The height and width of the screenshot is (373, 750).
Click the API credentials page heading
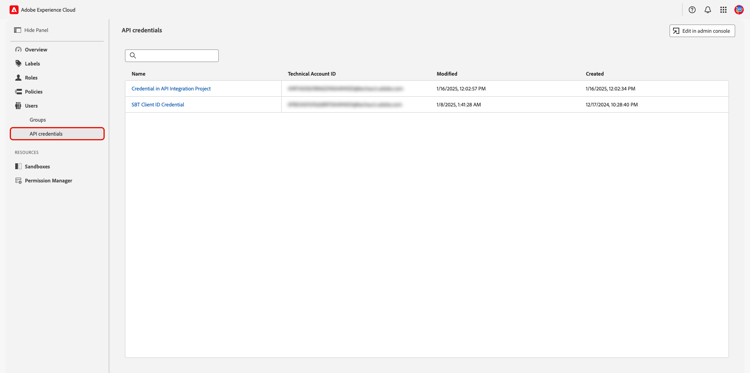pos(142,30)
